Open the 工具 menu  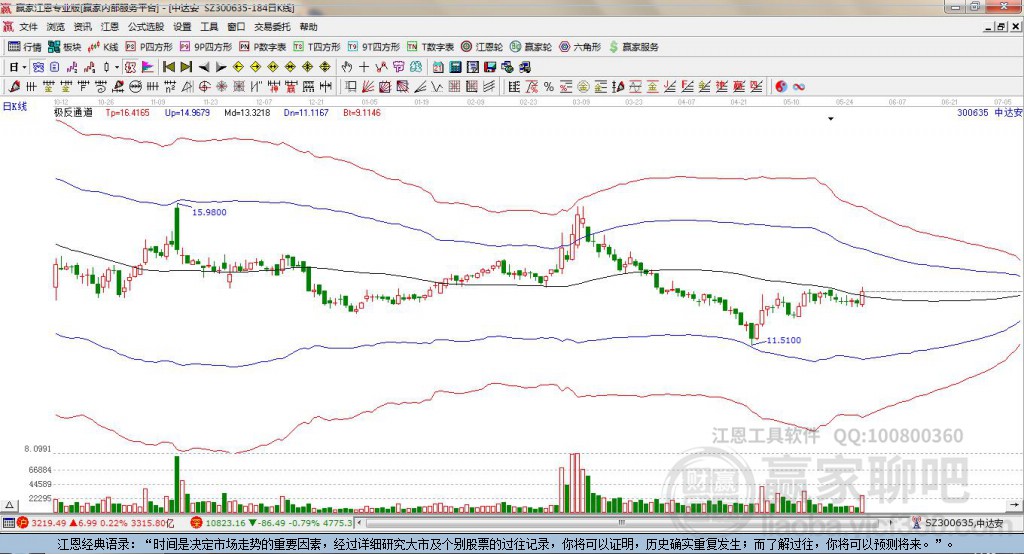[x=209, y=27]
